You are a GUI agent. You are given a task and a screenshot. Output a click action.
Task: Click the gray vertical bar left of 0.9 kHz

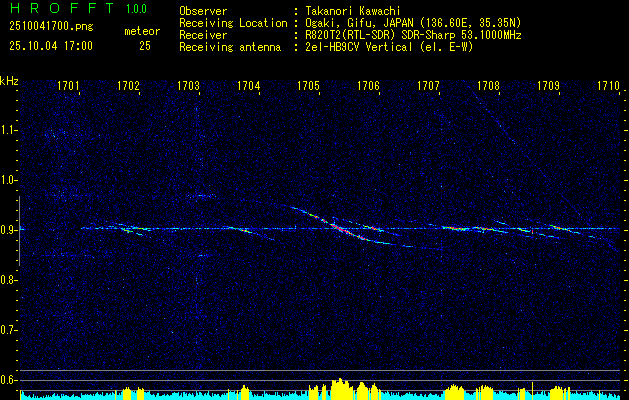(x=19, y=231)
